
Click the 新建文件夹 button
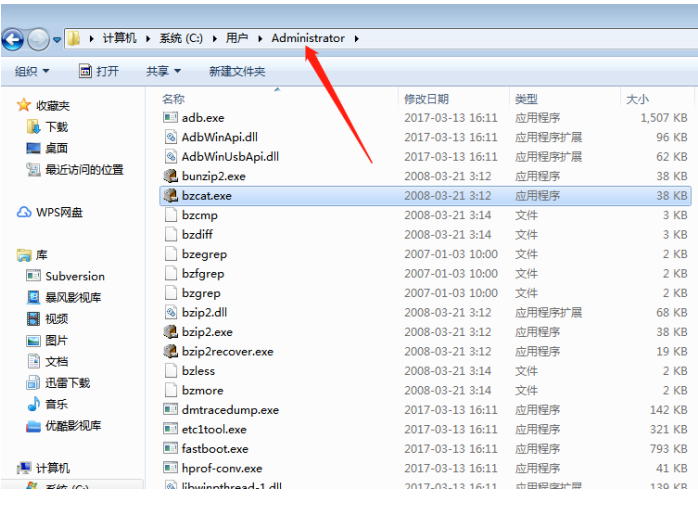(x=237, y=71)
